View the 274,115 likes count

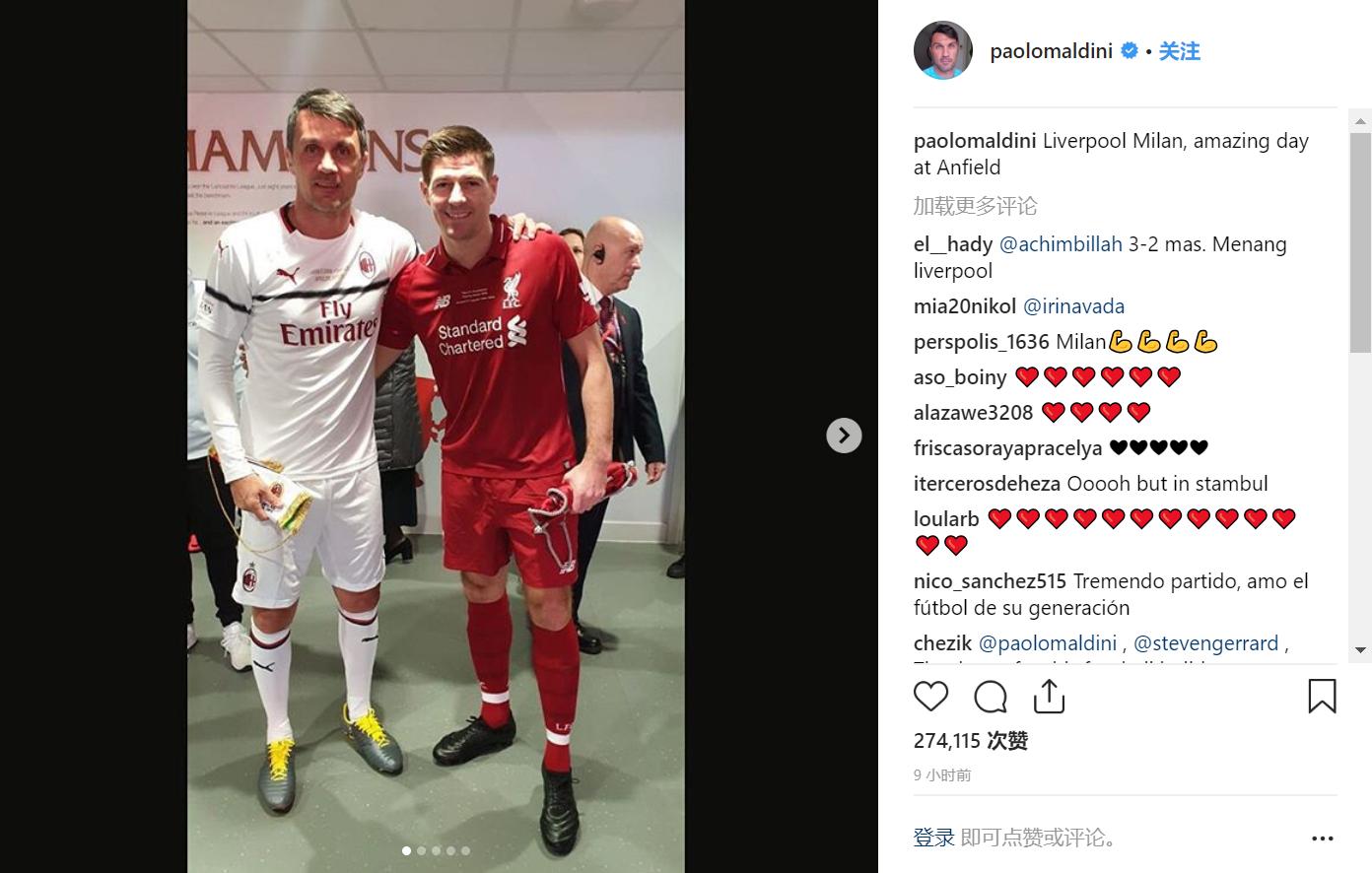coord(970,741)
